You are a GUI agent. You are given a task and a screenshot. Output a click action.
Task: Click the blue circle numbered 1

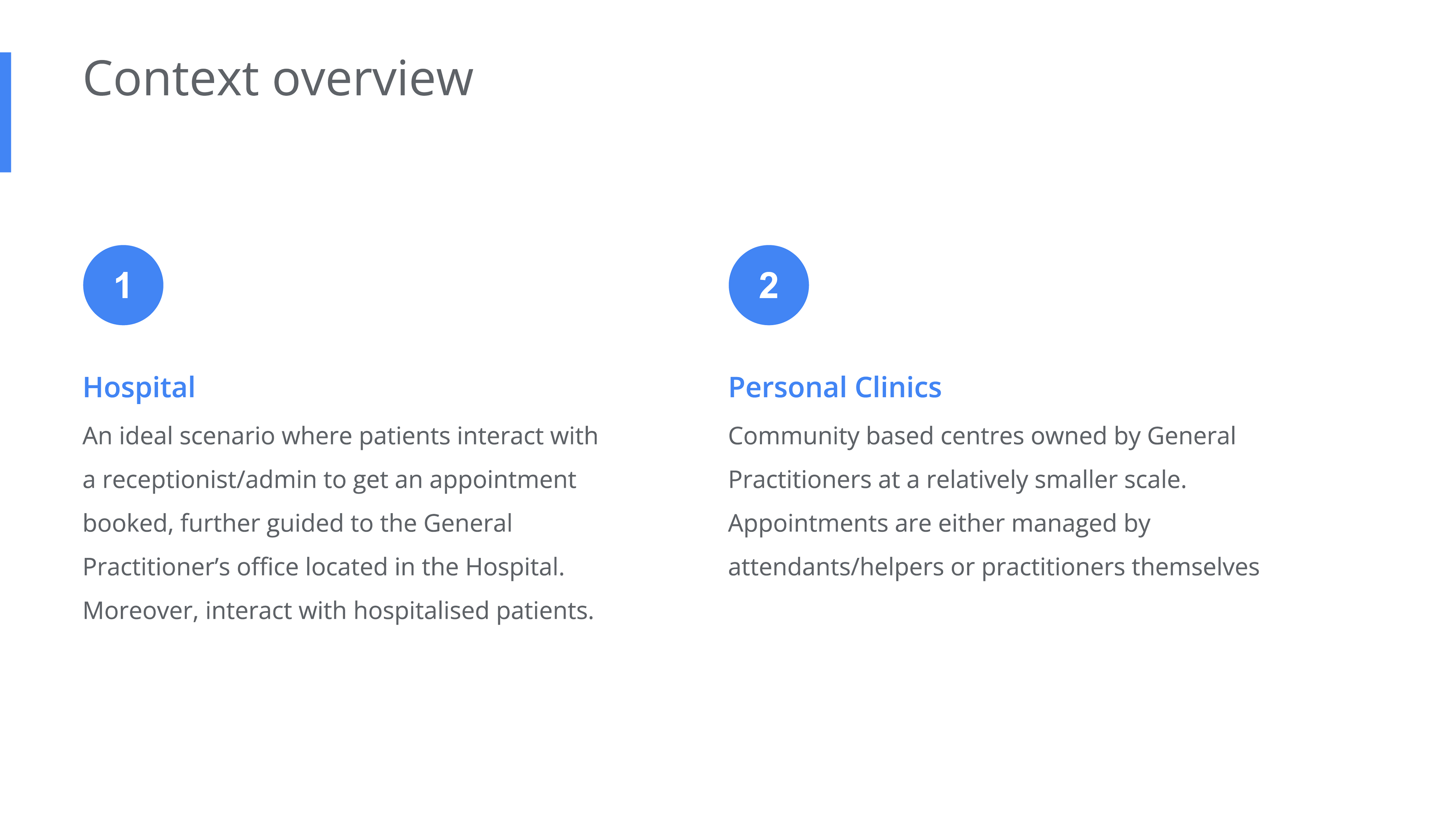123,285
